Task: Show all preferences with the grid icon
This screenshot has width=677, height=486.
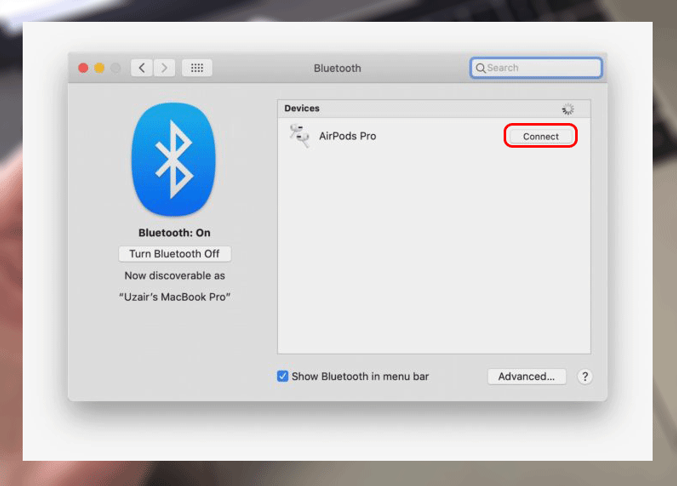Action: pos(197,68)
